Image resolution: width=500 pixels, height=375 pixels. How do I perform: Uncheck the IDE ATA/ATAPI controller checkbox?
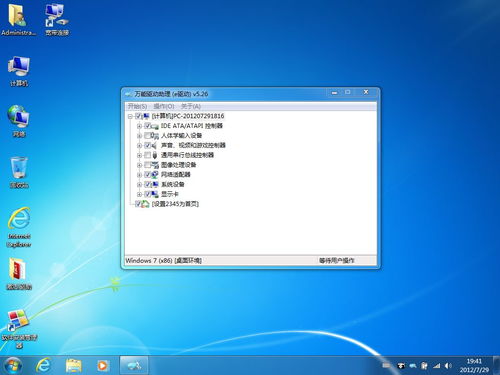pyautogui.click(x=148, y=126)
